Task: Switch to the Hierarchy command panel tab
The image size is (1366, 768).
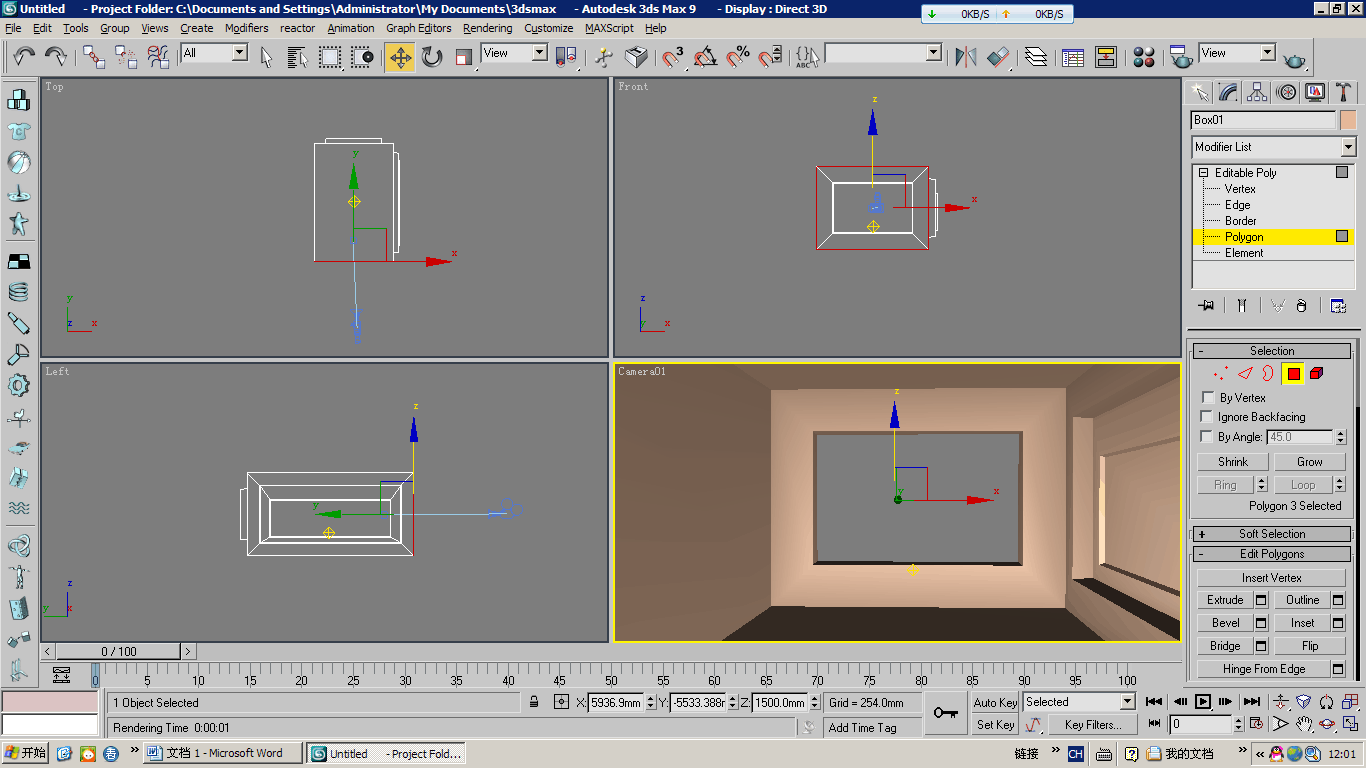Action: (1257, 92)
